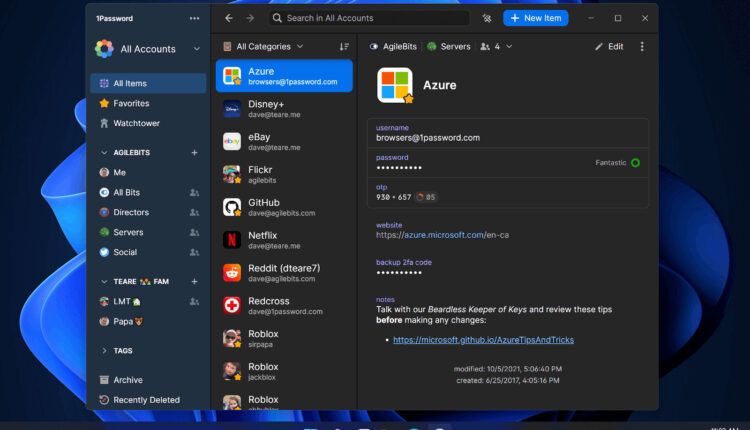750x430 pixels.
Task: Open the AzureTipsAndTricks github link
Action: [483, 340]
